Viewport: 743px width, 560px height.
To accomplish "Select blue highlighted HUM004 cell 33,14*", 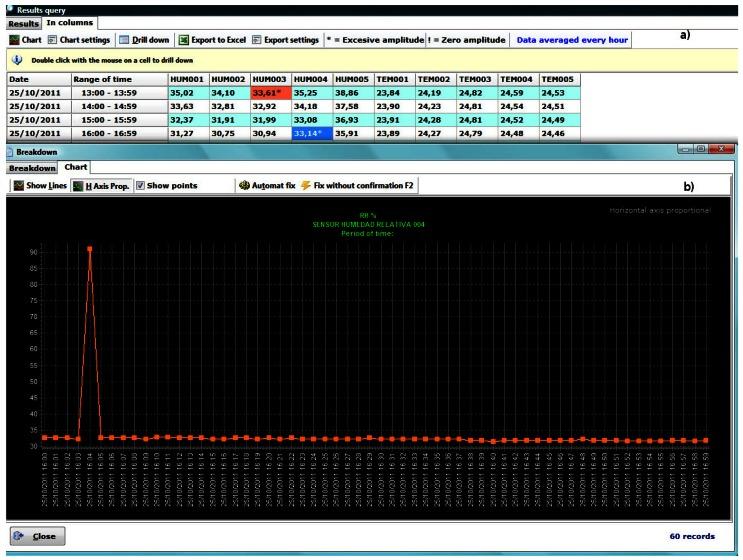I will pyautogui.click(x=311, y=133).
